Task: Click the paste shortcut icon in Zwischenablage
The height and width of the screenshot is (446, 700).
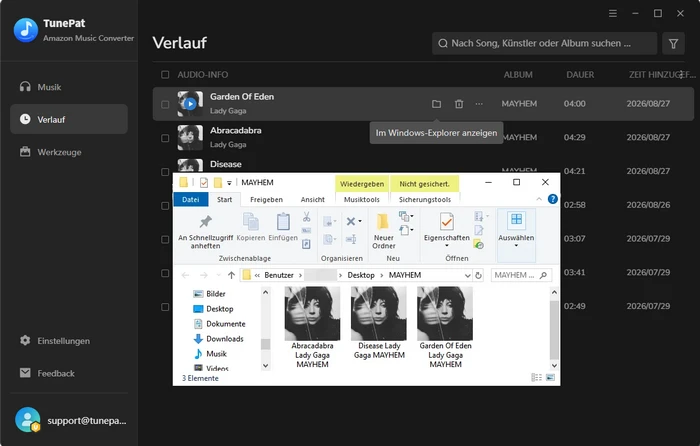Action: (306, 244)
